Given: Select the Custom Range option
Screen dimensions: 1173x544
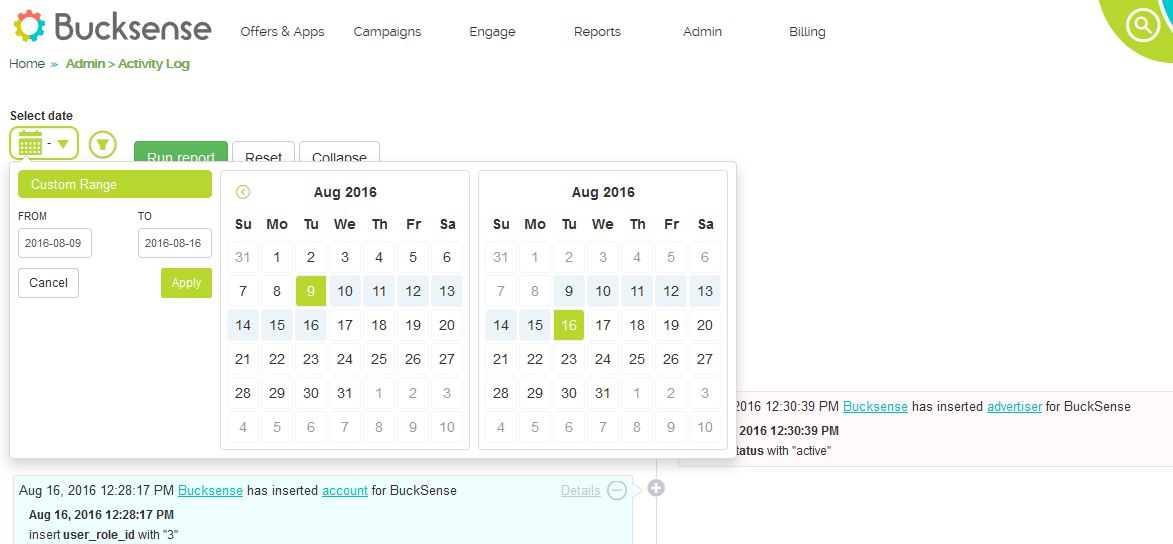Looking at the screenshot, I should tap(115, 184).
